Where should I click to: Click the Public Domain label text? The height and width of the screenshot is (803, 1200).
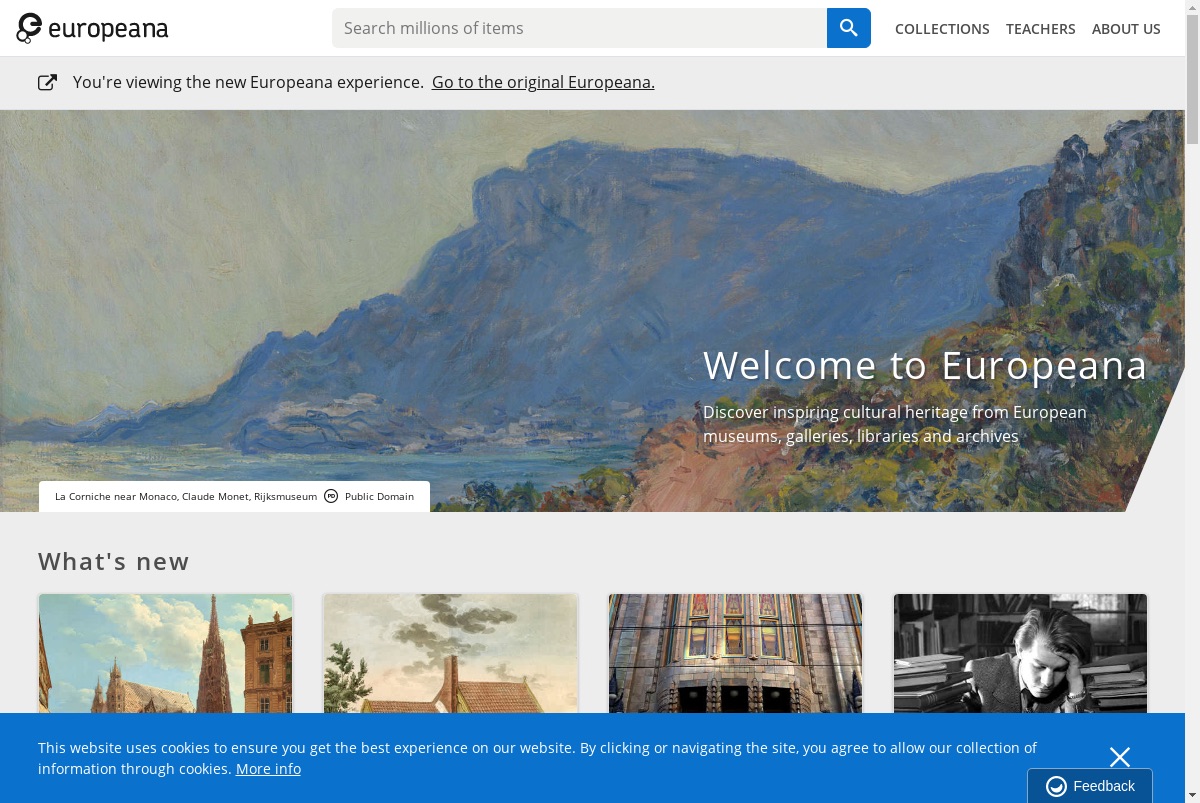point(379,496)
